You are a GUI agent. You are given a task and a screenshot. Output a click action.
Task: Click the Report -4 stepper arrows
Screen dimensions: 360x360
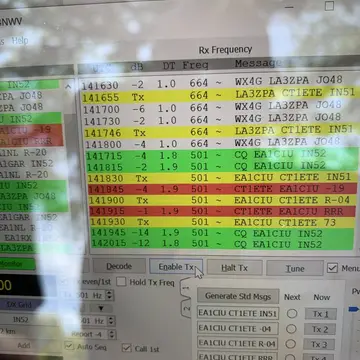(x=112, y=334)
